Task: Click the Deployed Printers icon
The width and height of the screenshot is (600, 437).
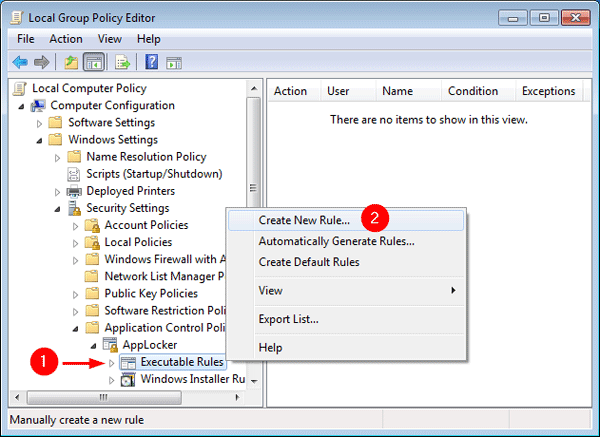Action: pyautogui.click(x=74, y=191)
